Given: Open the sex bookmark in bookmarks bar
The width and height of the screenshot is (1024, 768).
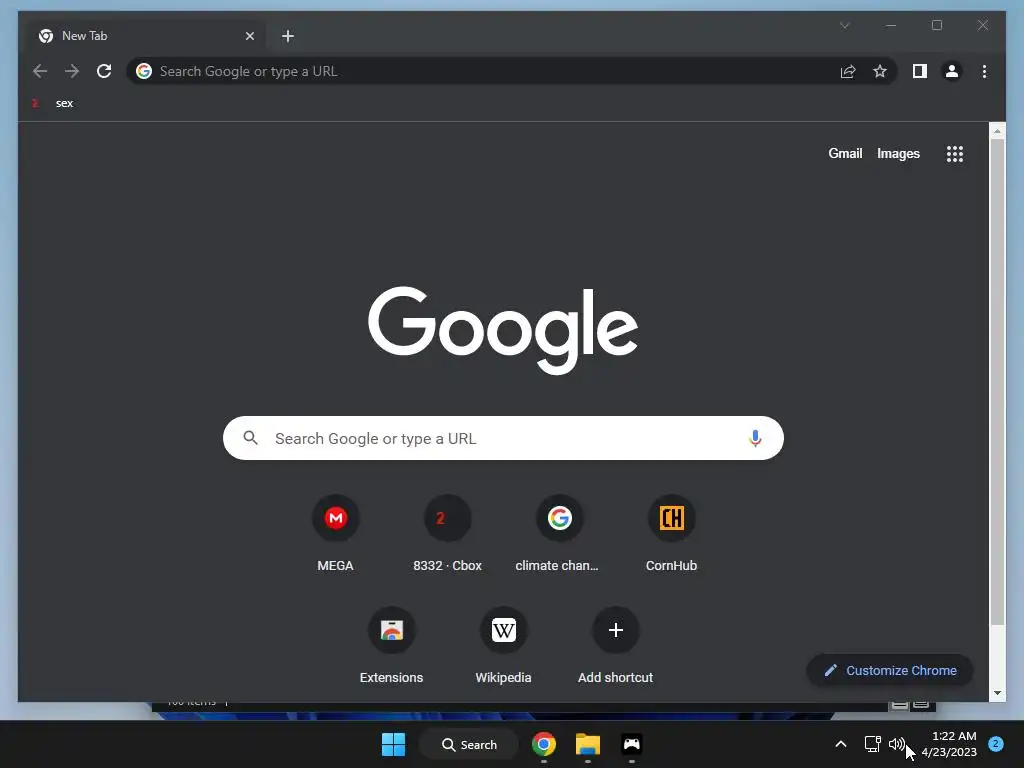Looking at the screenshot, I should pyautogui.click(x=54, y=103).
